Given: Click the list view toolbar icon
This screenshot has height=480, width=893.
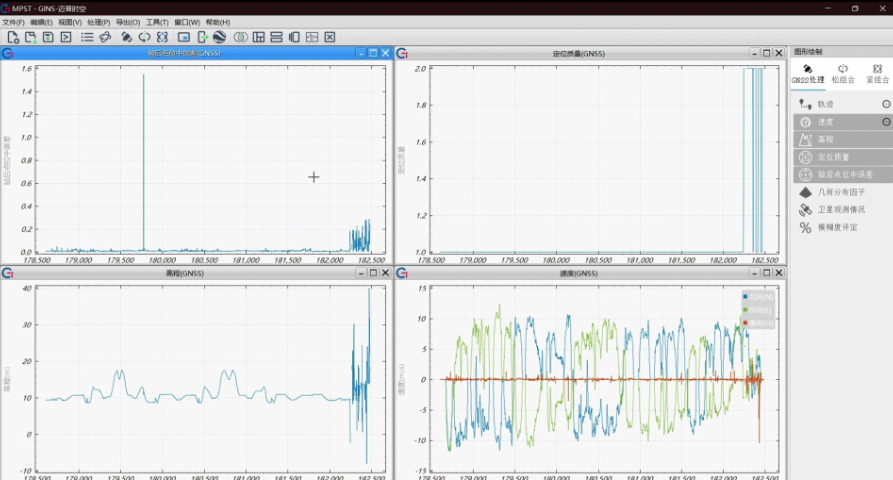Looking at the screenshot, I should (x=87, y=37).
